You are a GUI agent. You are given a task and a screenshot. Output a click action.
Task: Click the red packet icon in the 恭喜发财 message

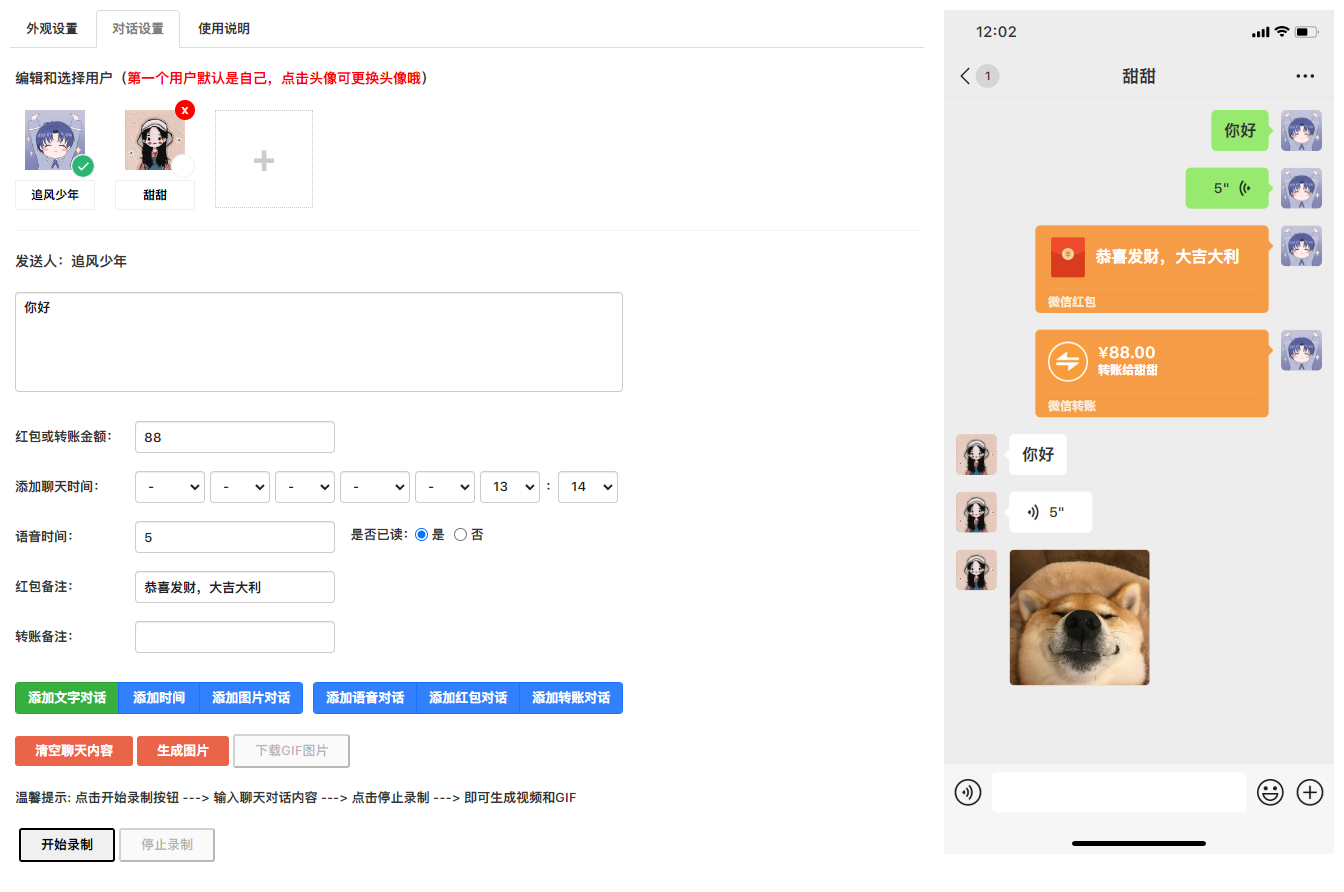1067,257
